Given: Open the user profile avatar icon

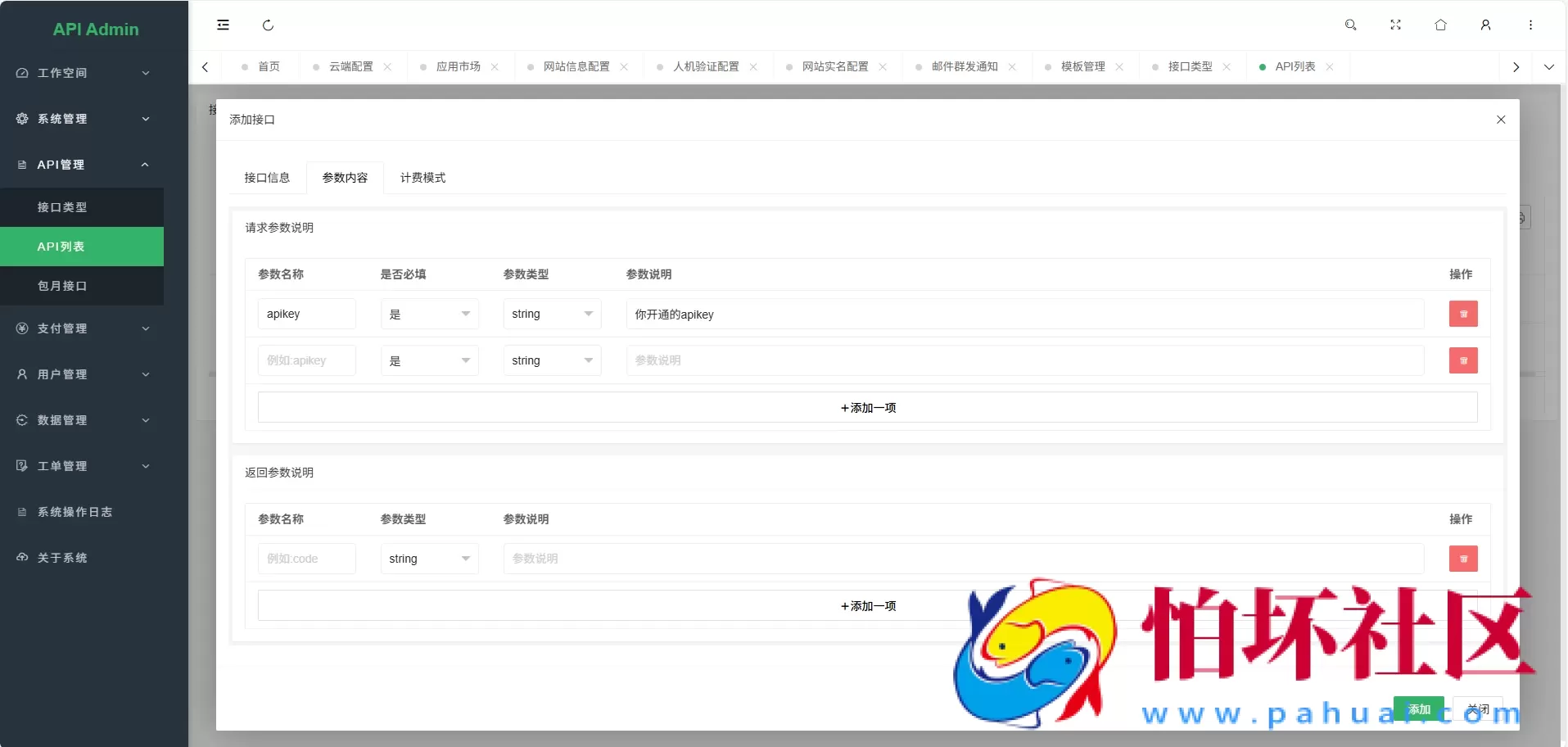Looking at the screenshot, I should coord(1486,25).
